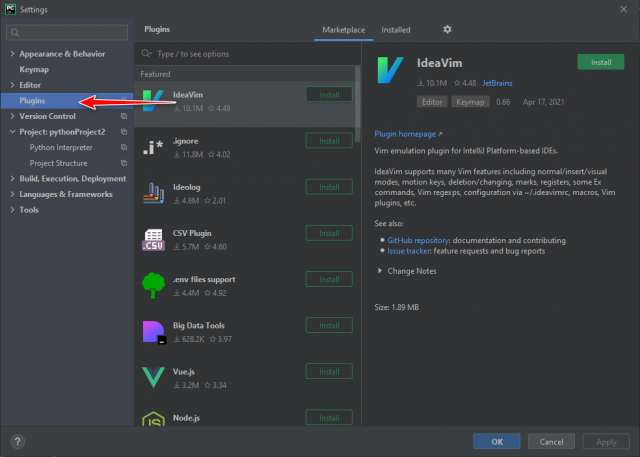Select Keymap in settings tree
Screen dimensions: 640x457
click(34, 69)
